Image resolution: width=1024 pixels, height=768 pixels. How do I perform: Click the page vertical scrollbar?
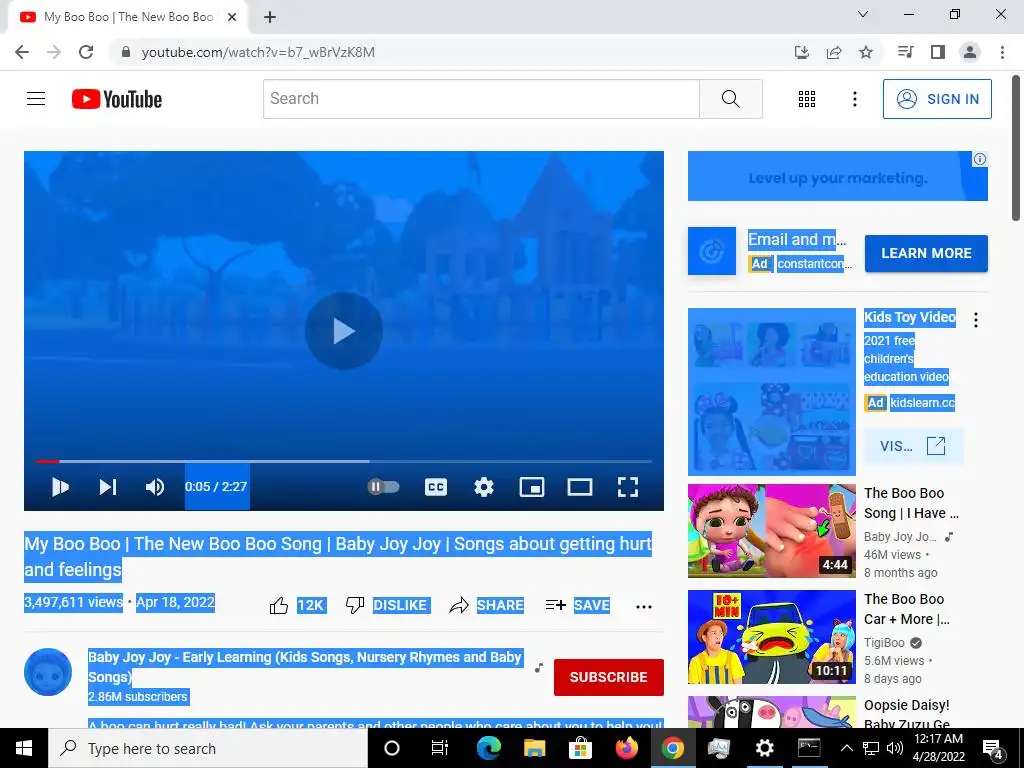coord(1016,149)
